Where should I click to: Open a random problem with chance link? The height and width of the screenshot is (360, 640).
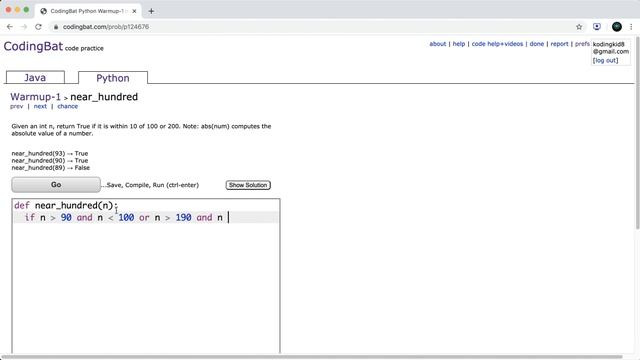tap(67, 106)
